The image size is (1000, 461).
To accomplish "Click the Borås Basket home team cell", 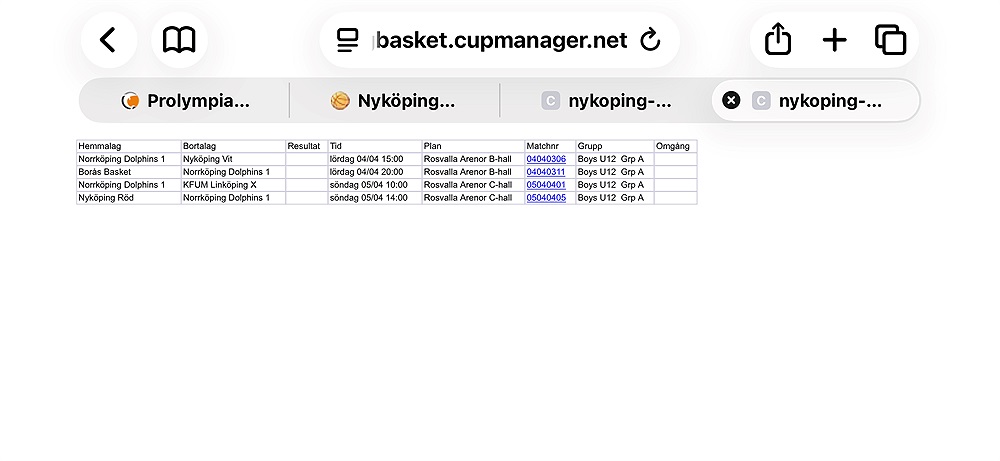I will (104, 172).
